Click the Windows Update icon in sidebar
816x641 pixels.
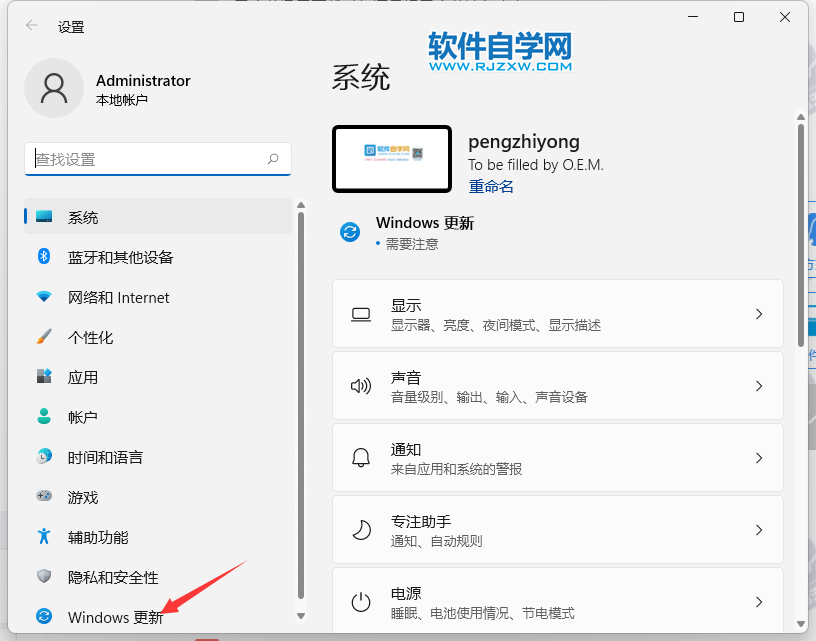(x=44, y=616)
